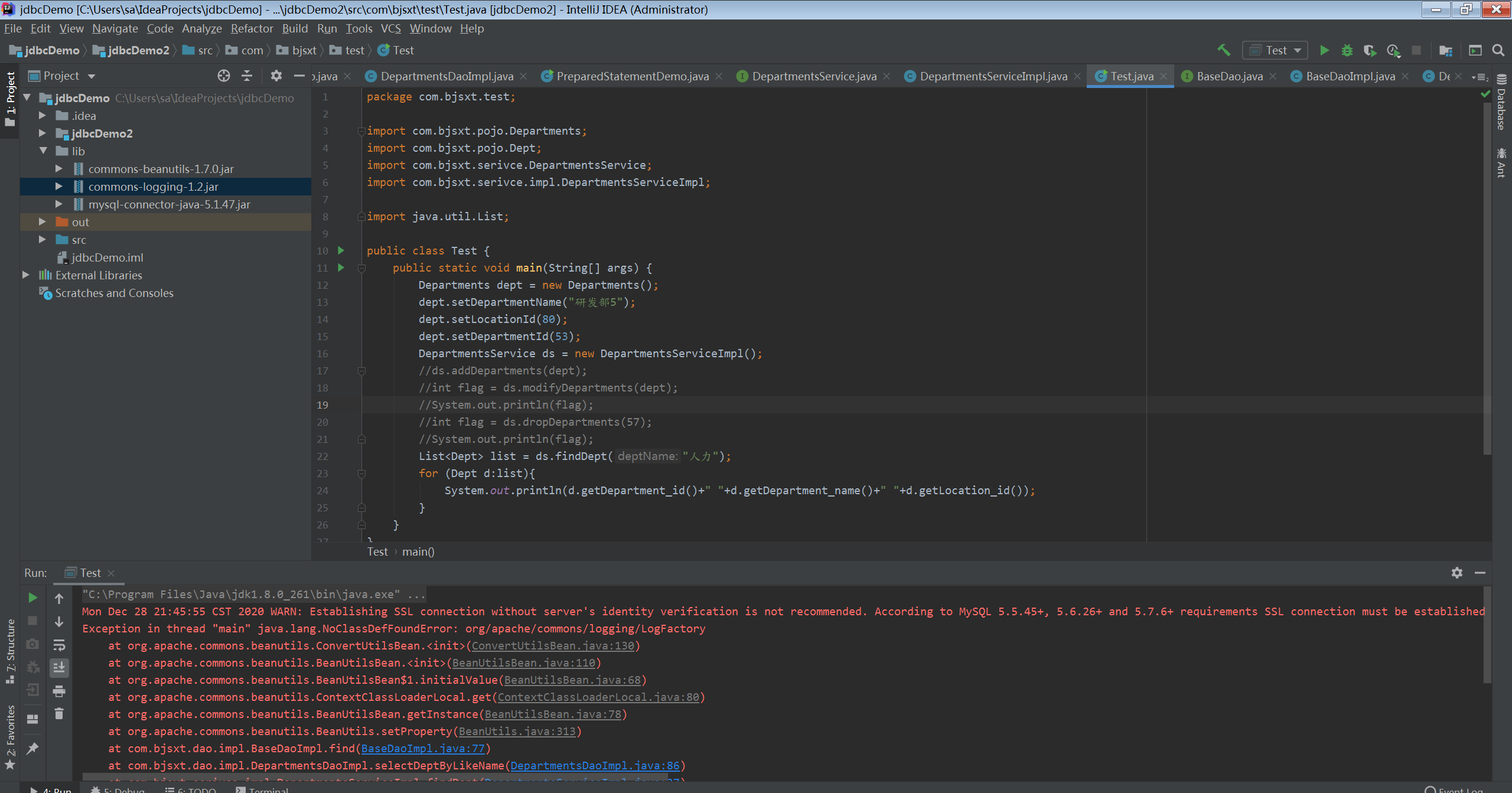Screen dimensions: 1512x793
Task: Hide the Run tool window
Action: [1480, 573]
